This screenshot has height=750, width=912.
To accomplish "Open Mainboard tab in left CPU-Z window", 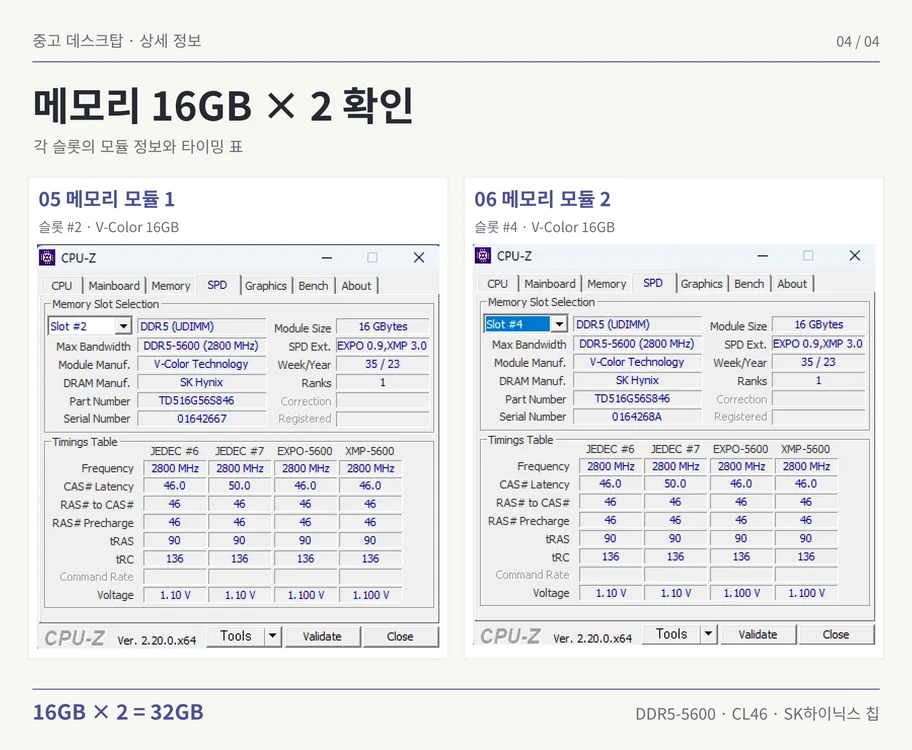I will [x=114, y=286].
